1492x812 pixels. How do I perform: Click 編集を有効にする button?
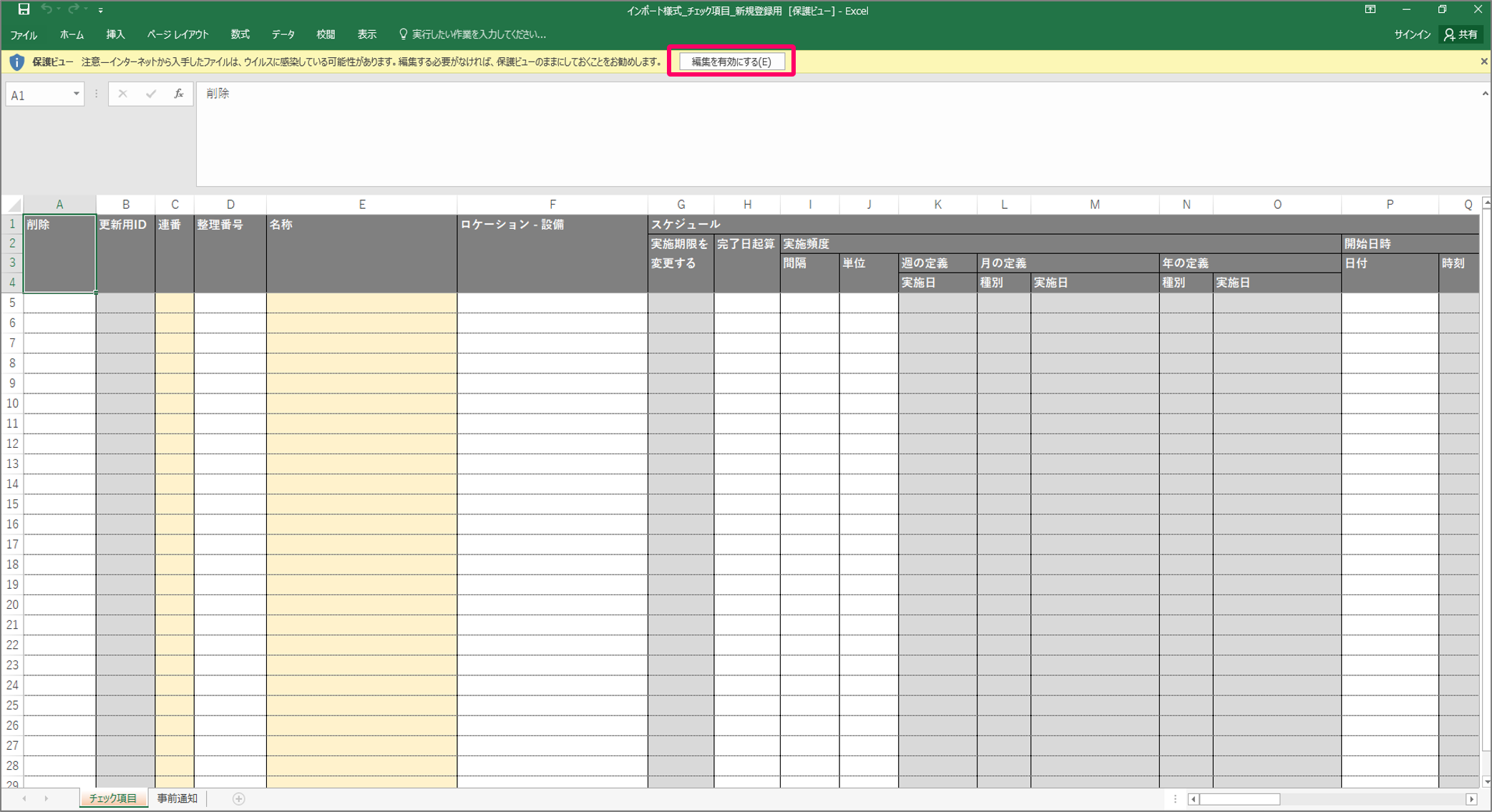731,62
